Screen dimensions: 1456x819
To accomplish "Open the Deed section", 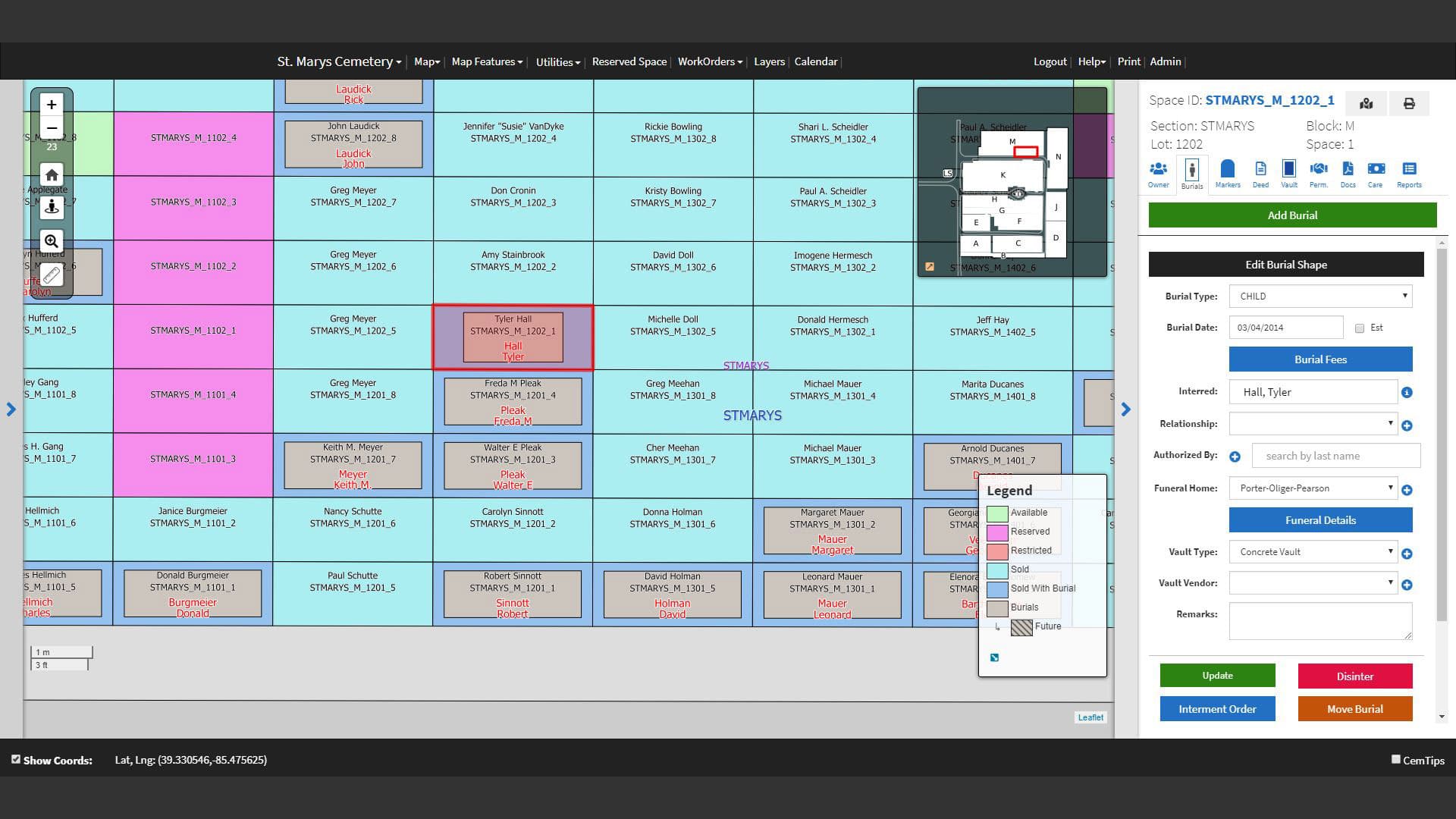I will (1260, 174).
